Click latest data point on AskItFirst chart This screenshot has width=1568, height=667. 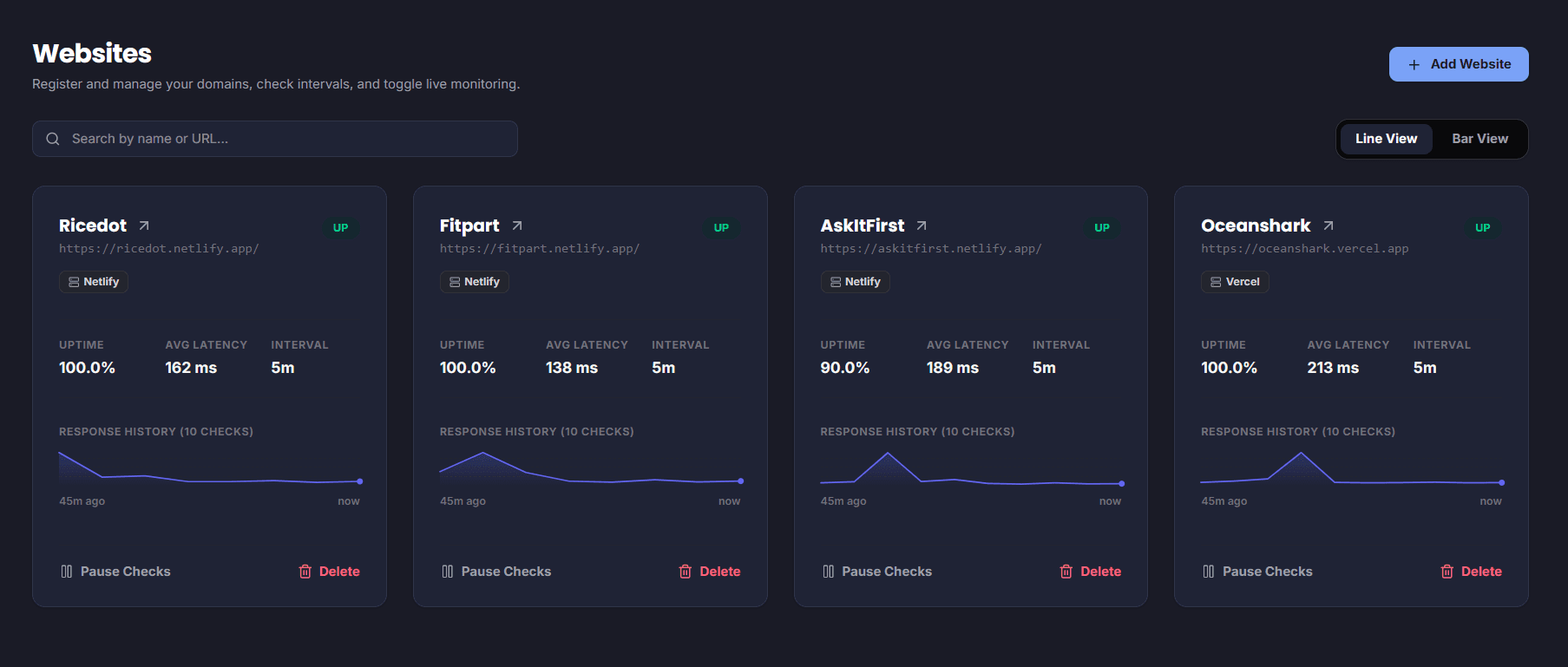pos(1122,484)
